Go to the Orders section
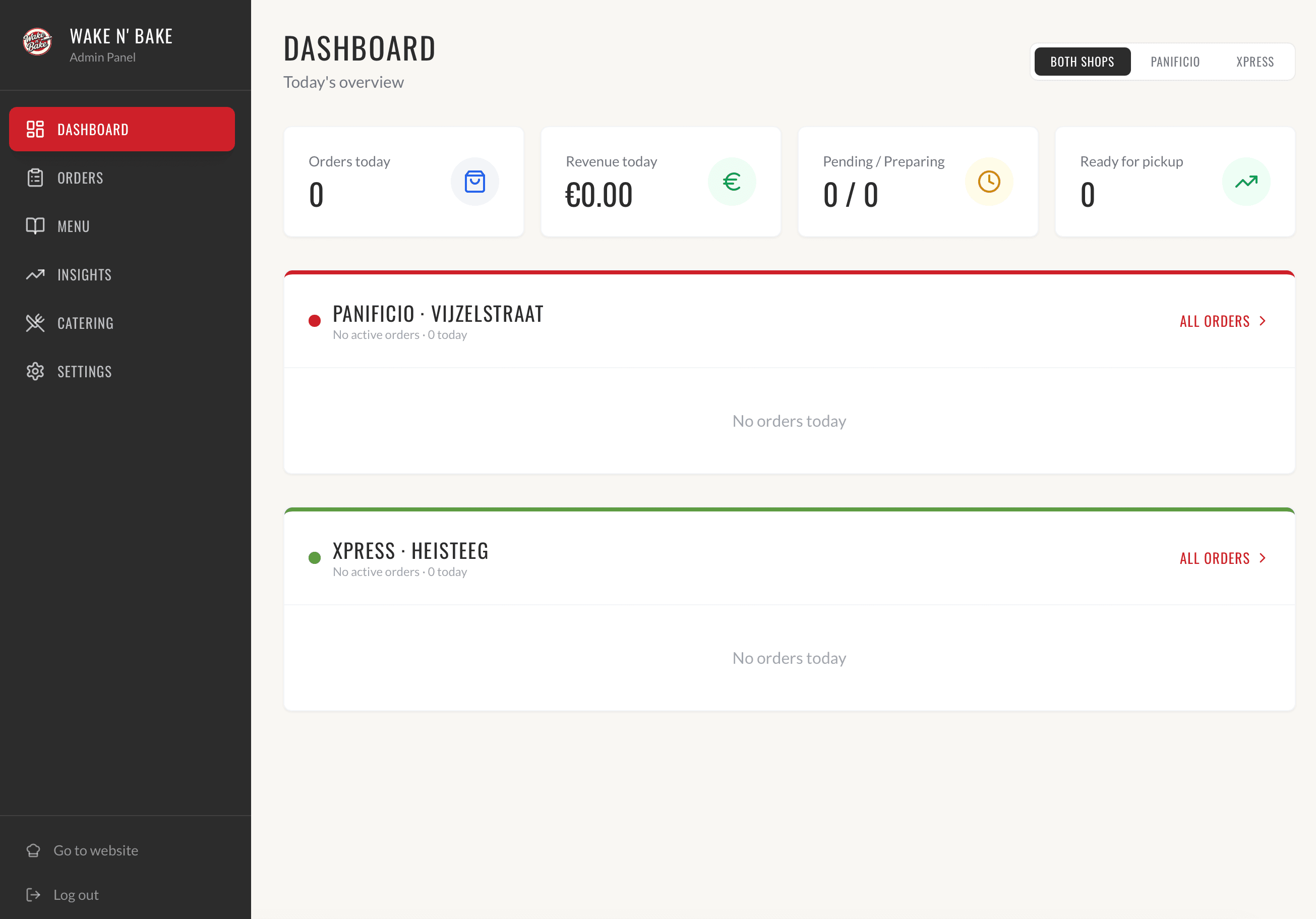1316x919 pixels. click(x=122, y=178)
